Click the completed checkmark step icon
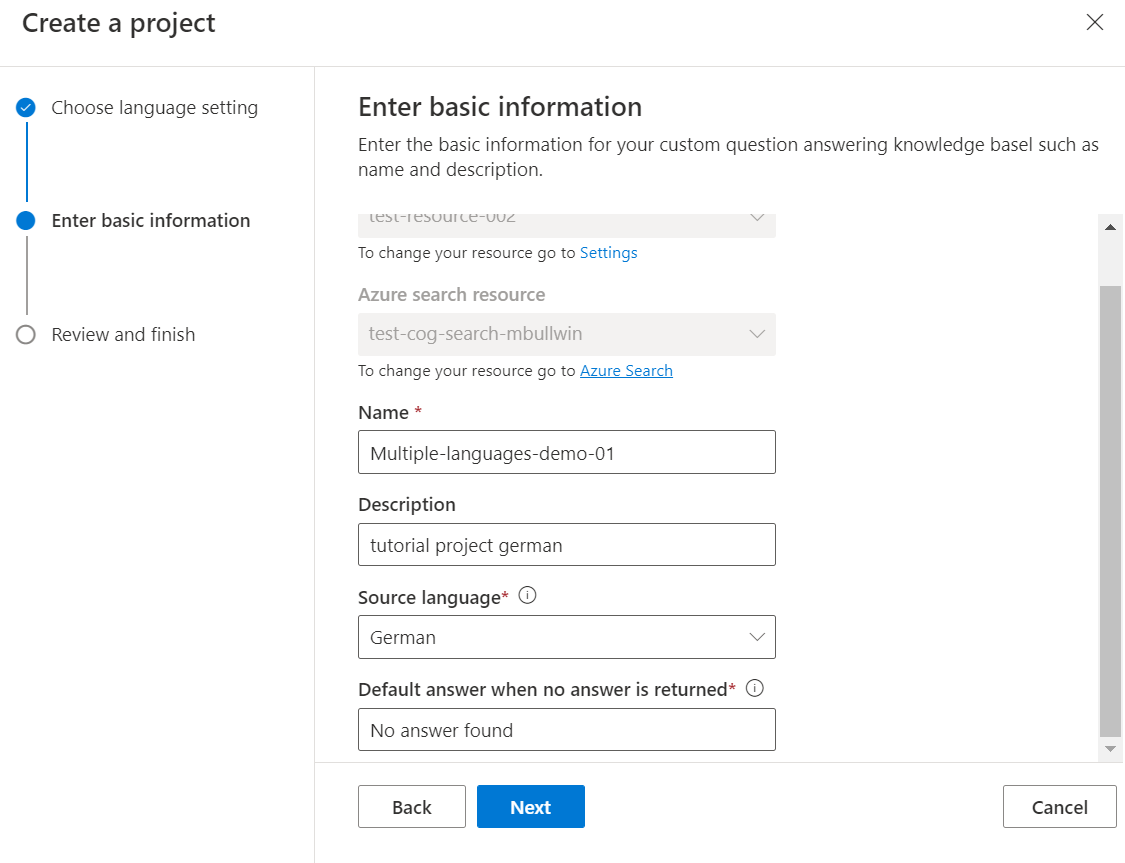The image size is (1125, 863). click(x=27, y=108)
